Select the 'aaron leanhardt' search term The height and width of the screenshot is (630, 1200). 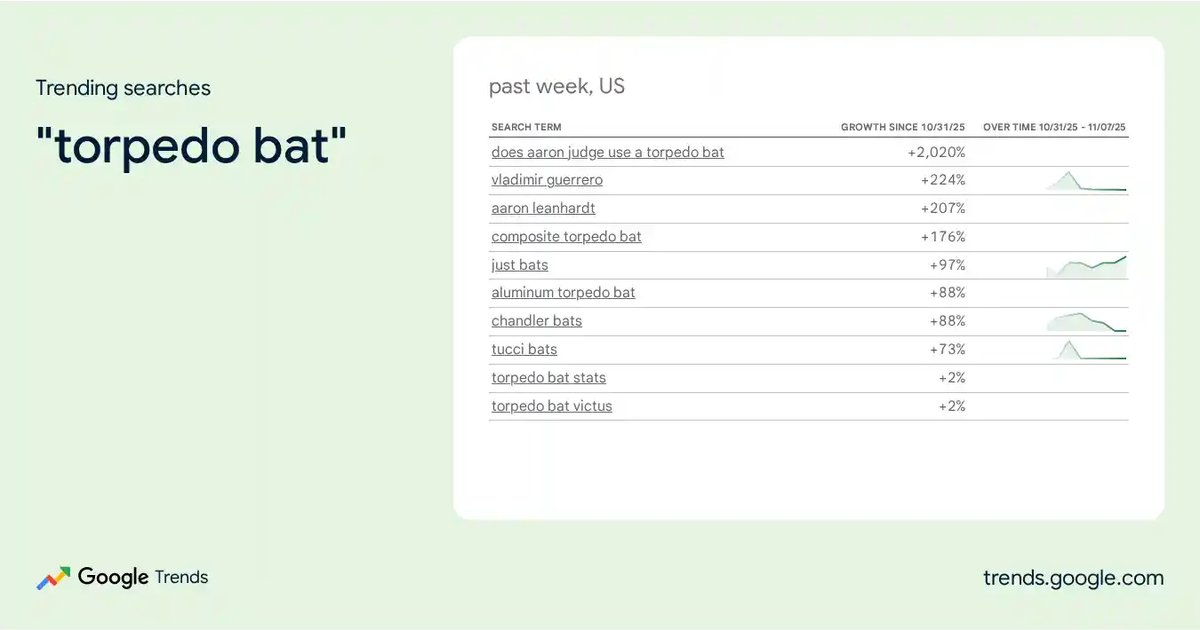(x=543, y=208)
